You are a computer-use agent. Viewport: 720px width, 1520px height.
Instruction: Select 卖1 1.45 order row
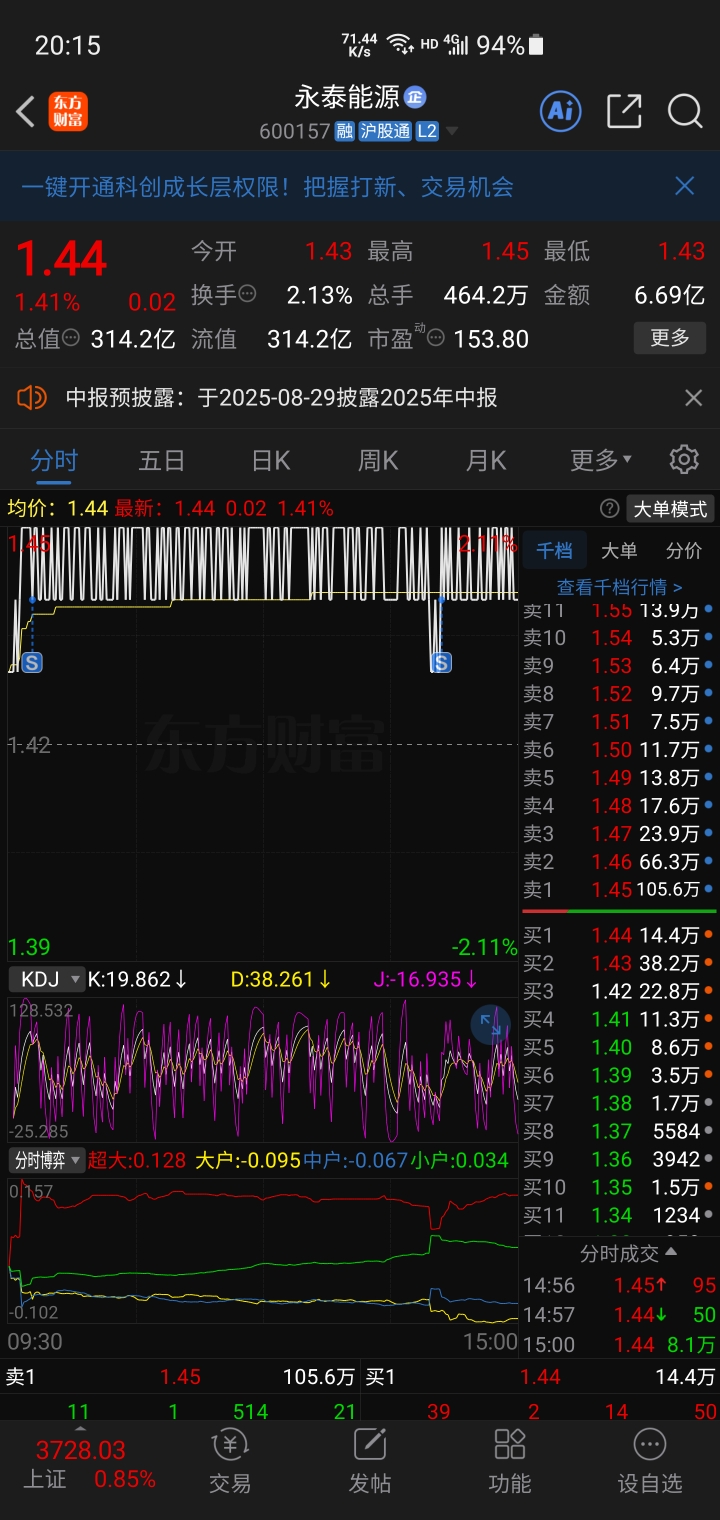coord(619,890)
